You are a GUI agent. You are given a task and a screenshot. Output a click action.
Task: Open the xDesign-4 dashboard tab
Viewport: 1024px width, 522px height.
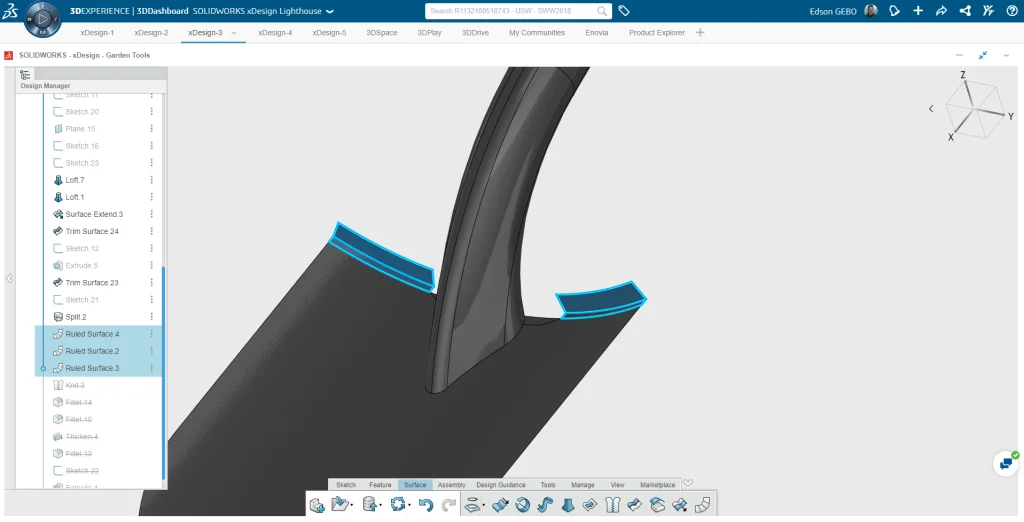click(275, 33)
